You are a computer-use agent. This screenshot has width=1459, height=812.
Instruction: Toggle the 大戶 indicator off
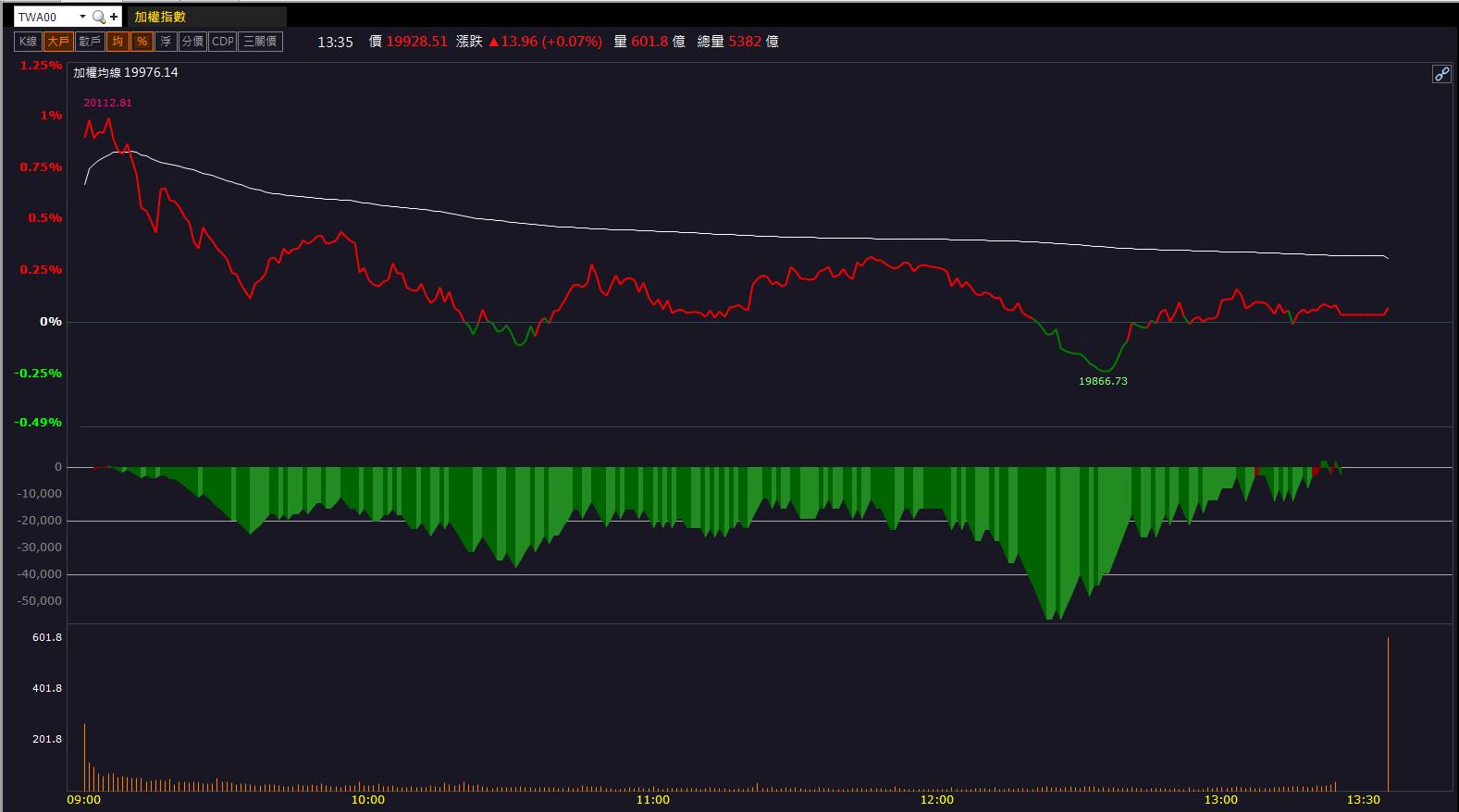tap(58, 42)
